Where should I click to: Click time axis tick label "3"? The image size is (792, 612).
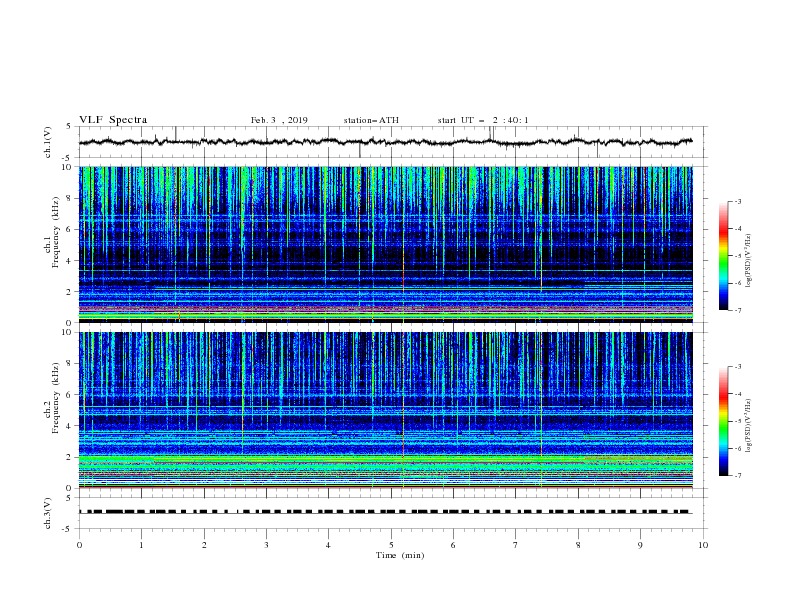click(x=266, y=545)
